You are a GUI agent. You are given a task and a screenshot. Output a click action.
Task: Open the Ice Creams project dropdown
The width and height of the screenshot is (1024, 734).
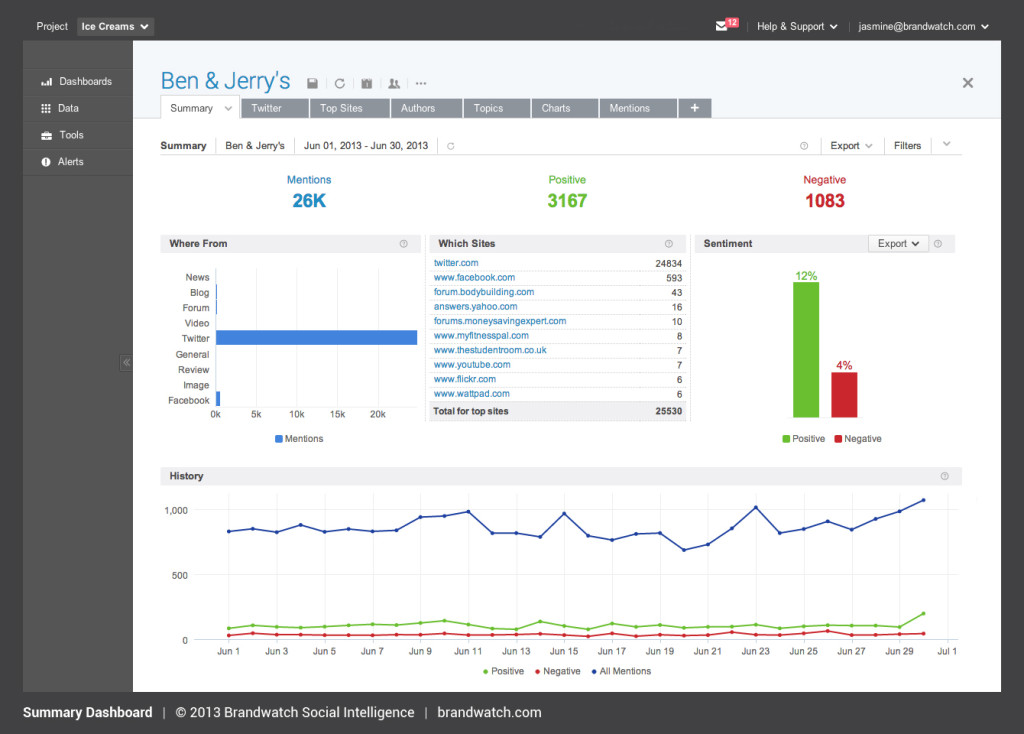pos(116,27)
